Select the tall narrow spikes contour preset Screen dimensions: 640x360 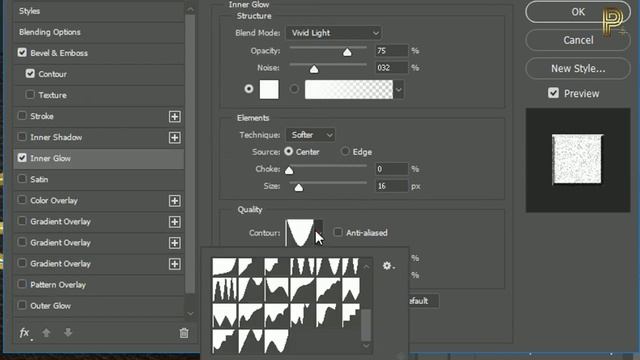coord(224,289)
